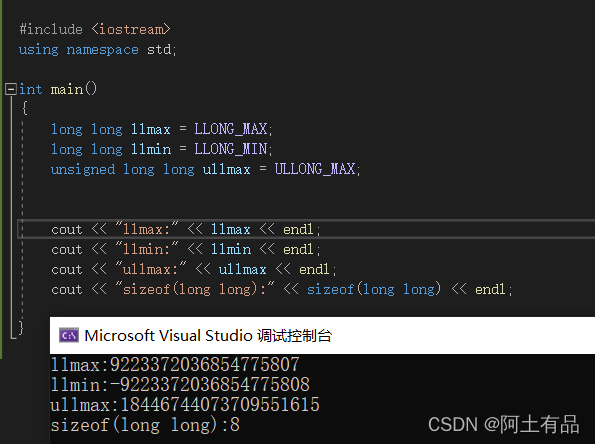Click the 'ullmax' variable declaration name

(227, 169)
